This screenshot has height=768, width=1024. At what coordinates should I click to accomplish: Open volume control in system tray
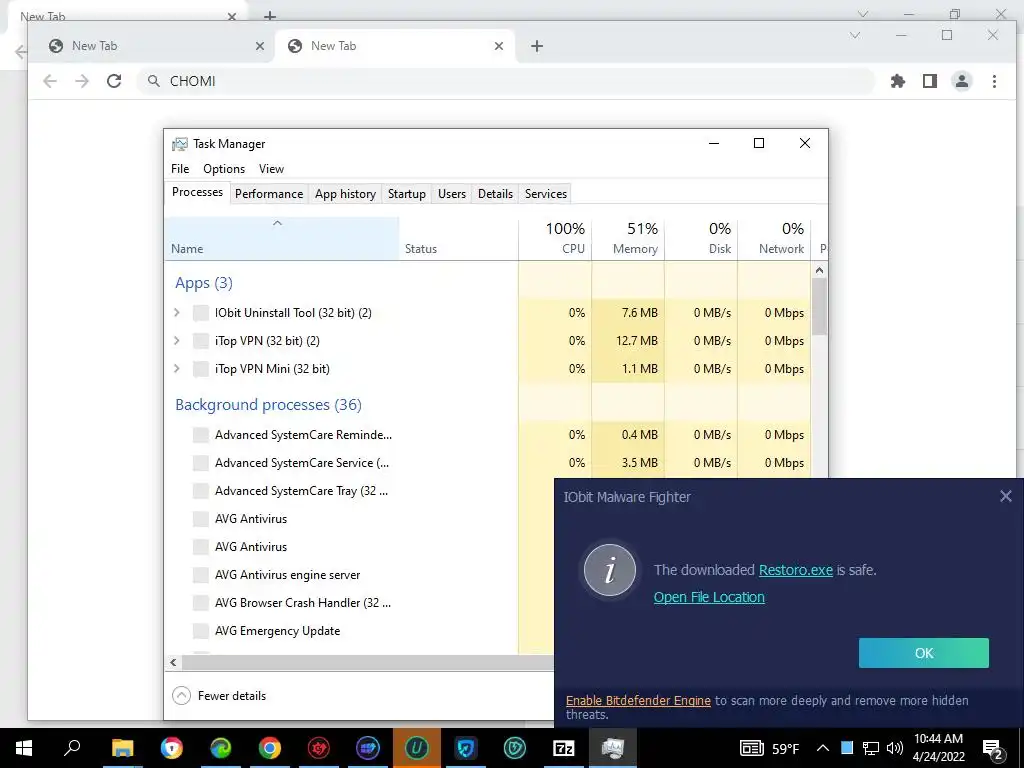(x=895, y=748)
